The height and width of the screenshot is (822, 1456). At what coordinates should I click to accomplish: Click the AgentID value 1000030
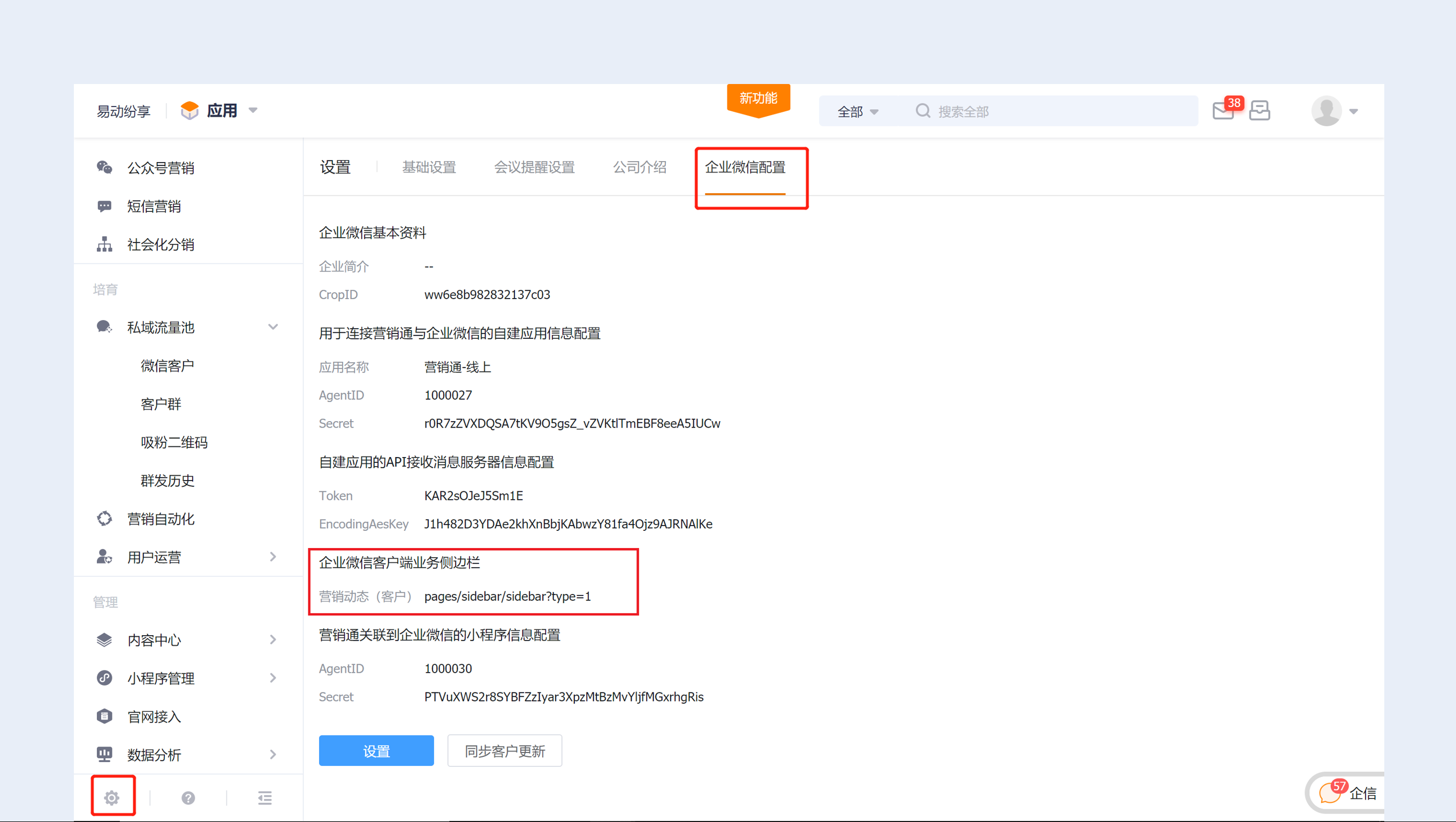448,668
